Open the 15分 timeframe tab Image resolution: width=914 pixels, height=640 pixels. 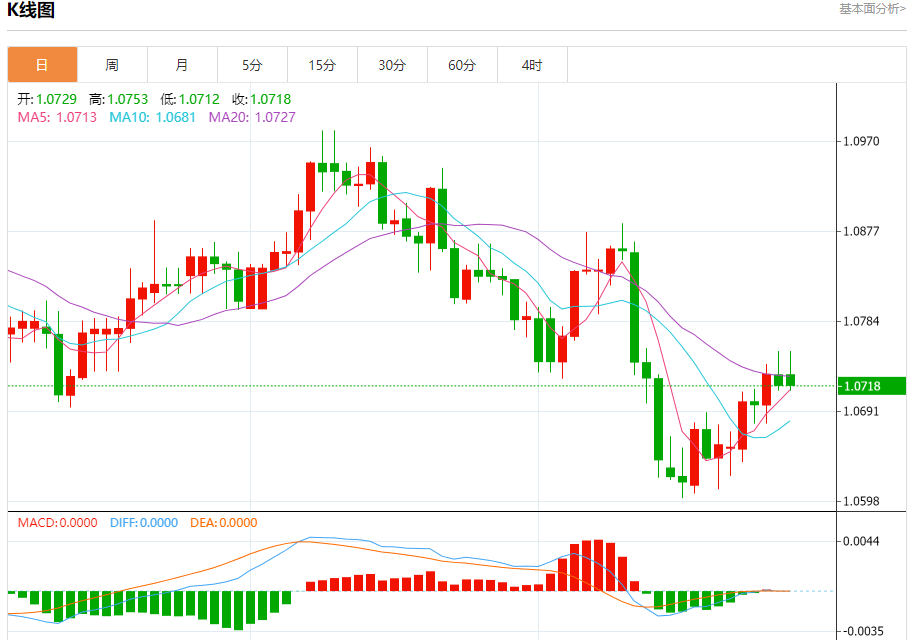pos(322,65)
